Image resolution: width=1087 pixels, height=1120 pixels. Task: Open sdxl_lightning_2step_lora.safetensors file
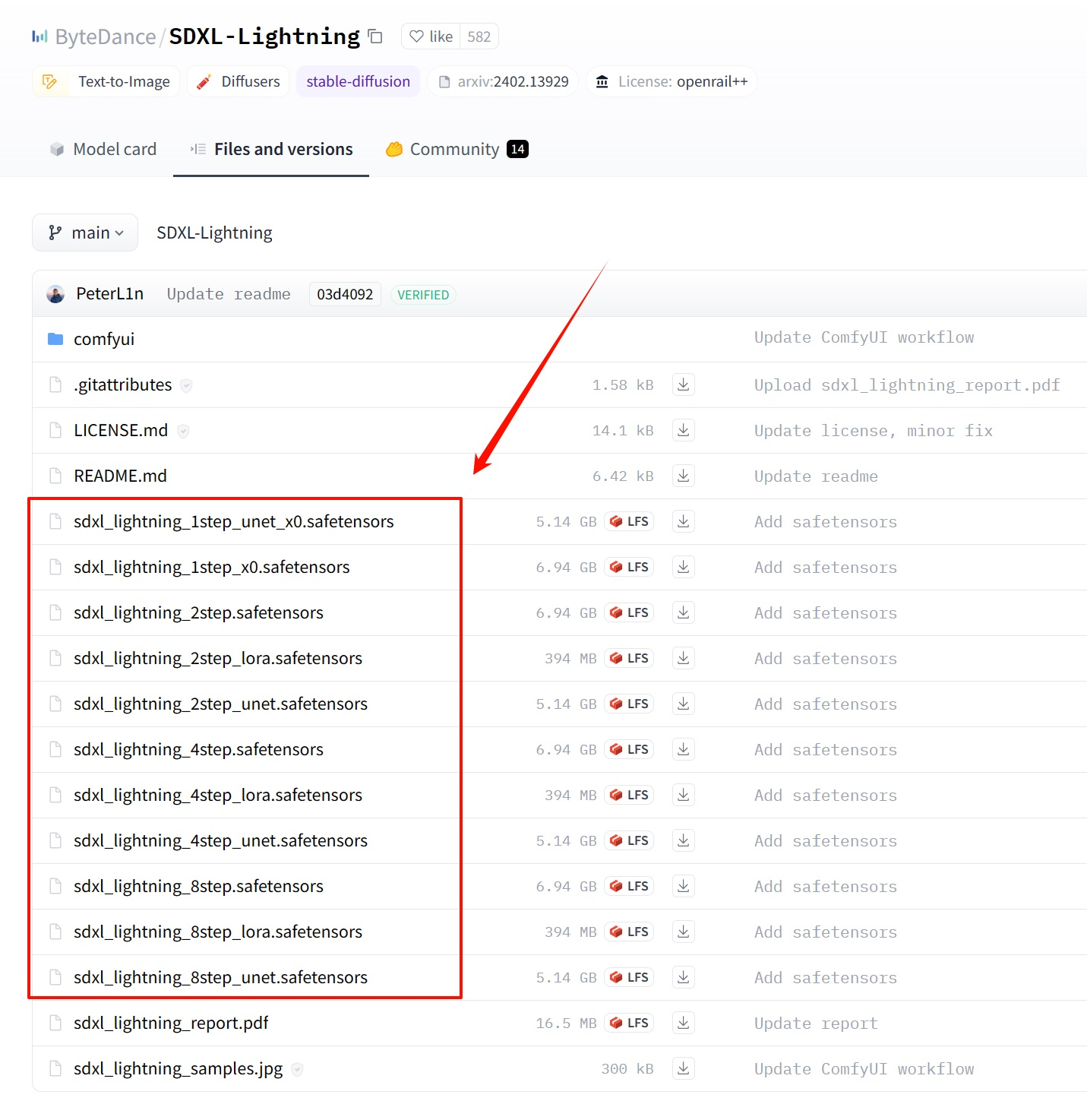[x=218, y=658]
